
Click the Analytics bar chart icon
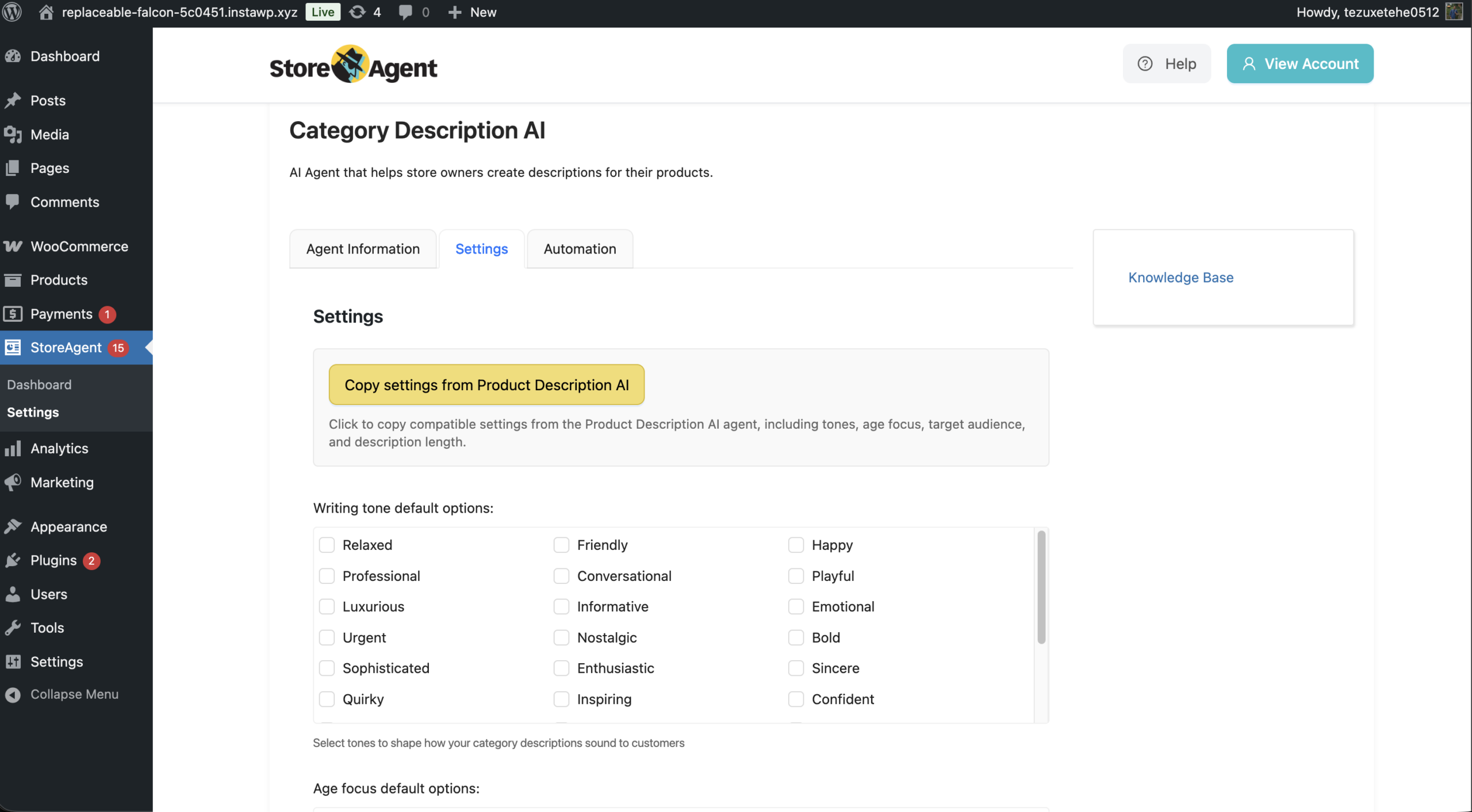(x=13, y=448)
